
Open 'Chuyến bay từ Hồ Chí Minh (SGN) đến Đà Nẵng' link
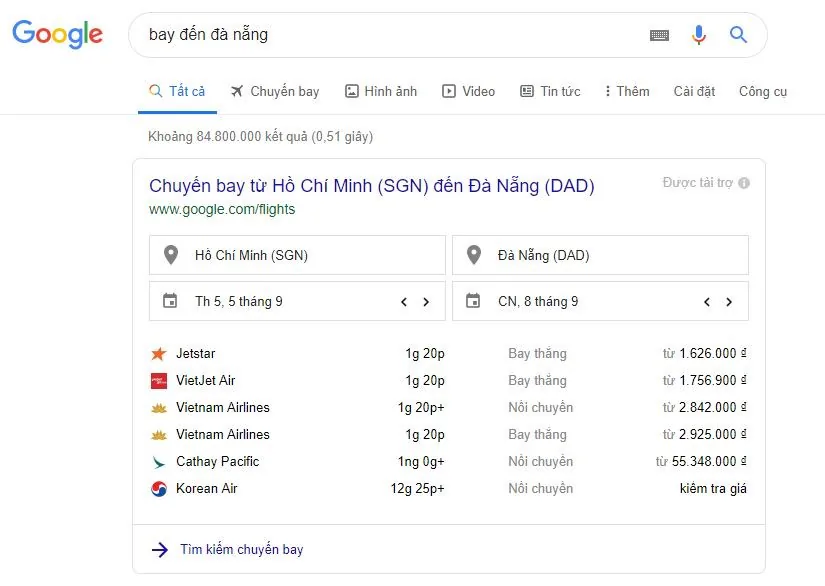point(371,186)
